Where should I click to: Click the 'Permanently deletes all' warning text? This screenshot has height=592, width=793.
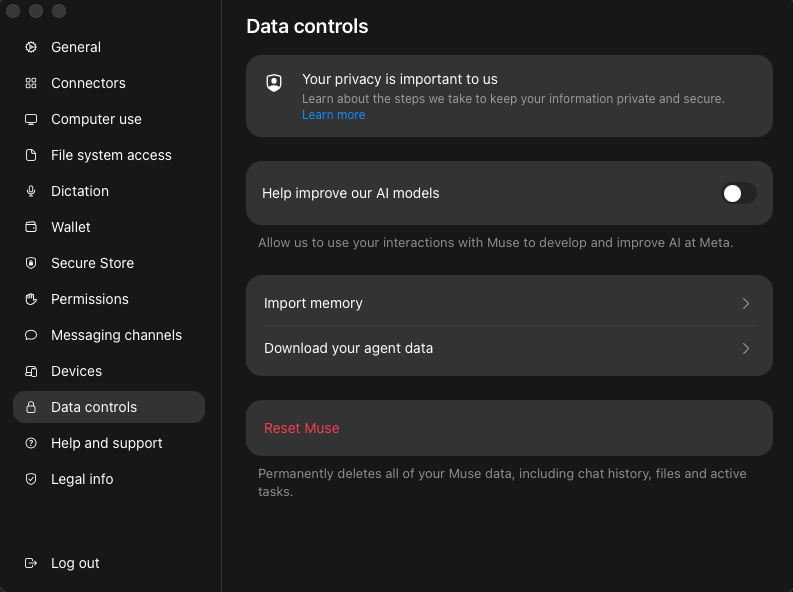click(502, 482)
